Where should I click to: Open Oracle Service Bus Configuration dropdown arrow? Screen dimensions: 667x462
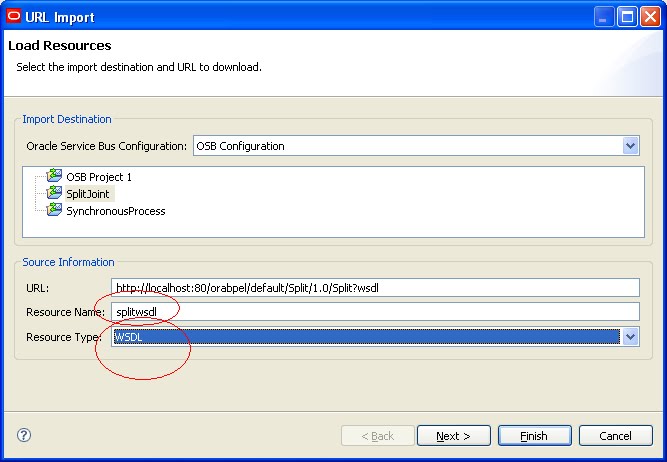(630, 146)
